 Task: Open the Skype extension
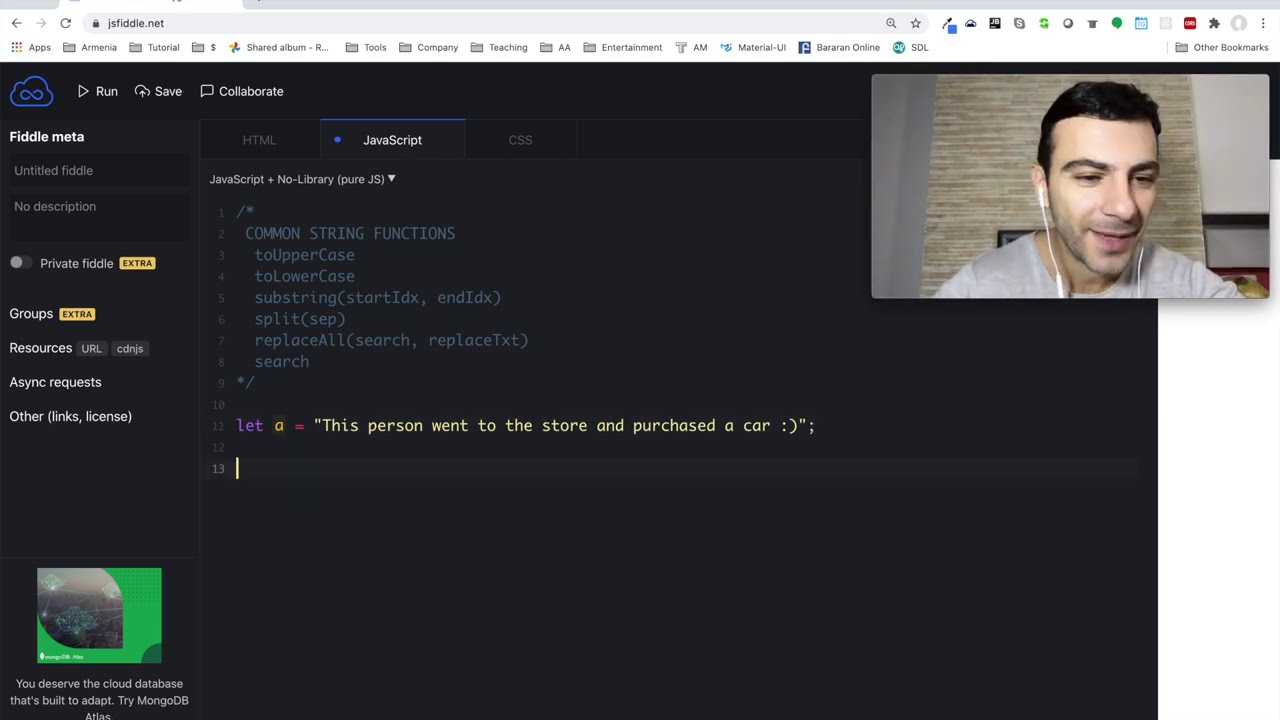coord(1019,23)
